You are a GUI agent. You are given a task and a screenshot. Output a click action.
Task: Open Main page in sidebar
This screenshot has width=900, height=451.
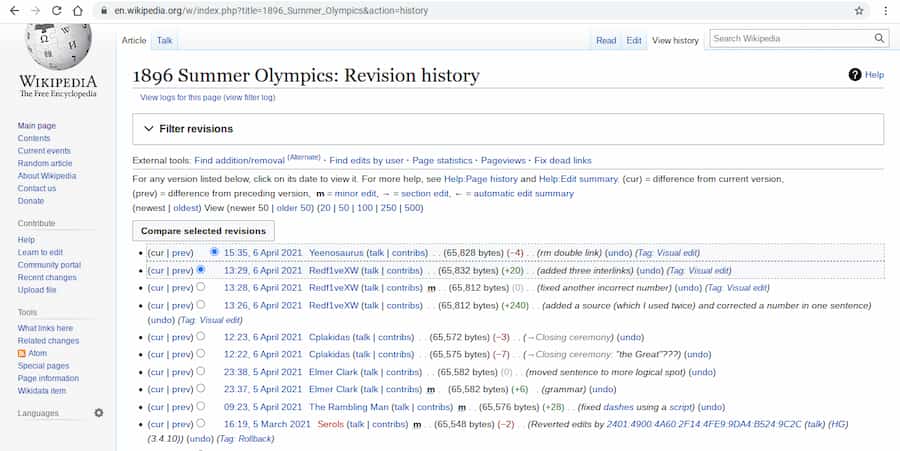click(x=37, y=126)
